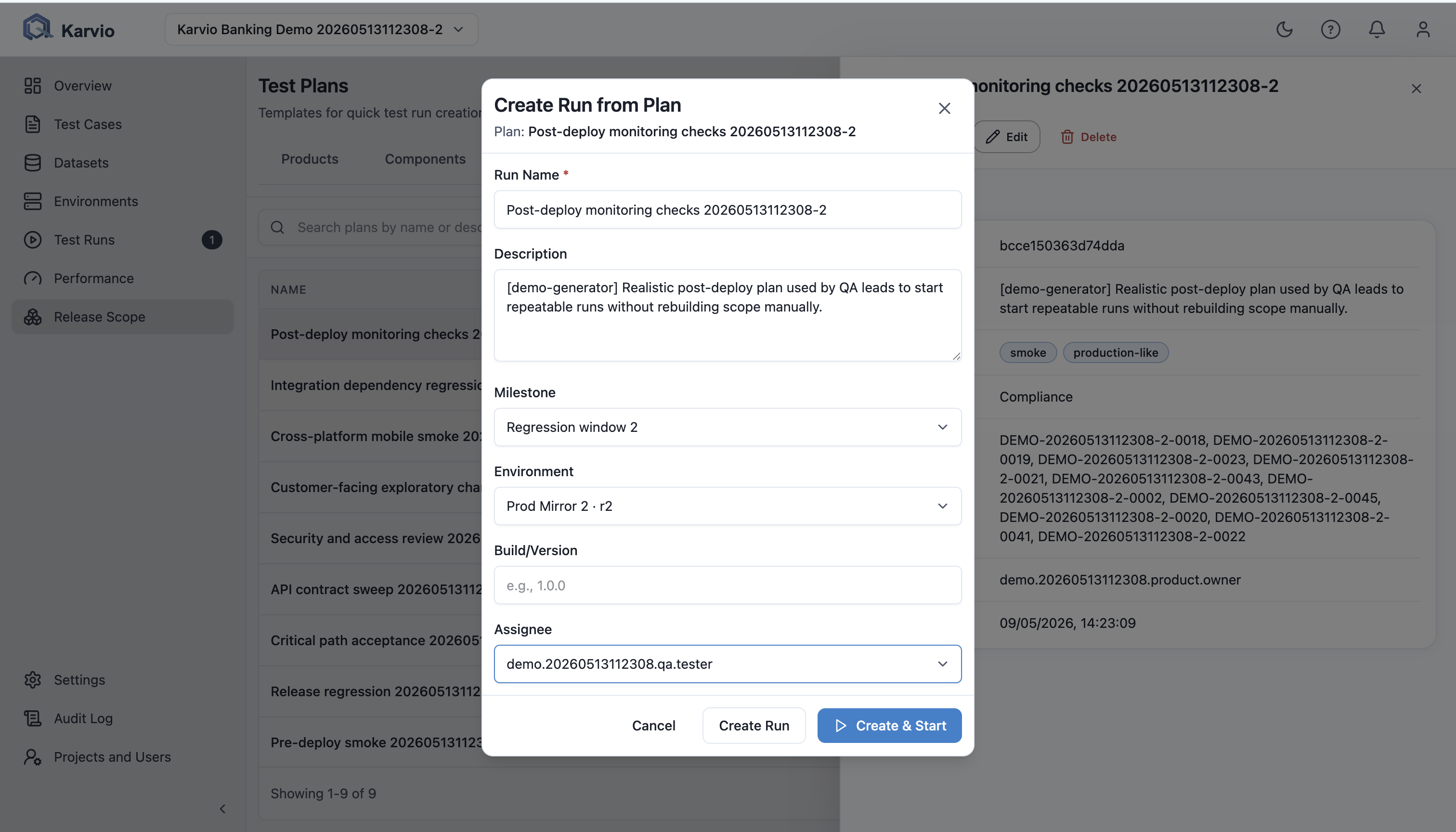Open Datasets in the sidebar
The image size is (1456, 832).
[122, 163]
